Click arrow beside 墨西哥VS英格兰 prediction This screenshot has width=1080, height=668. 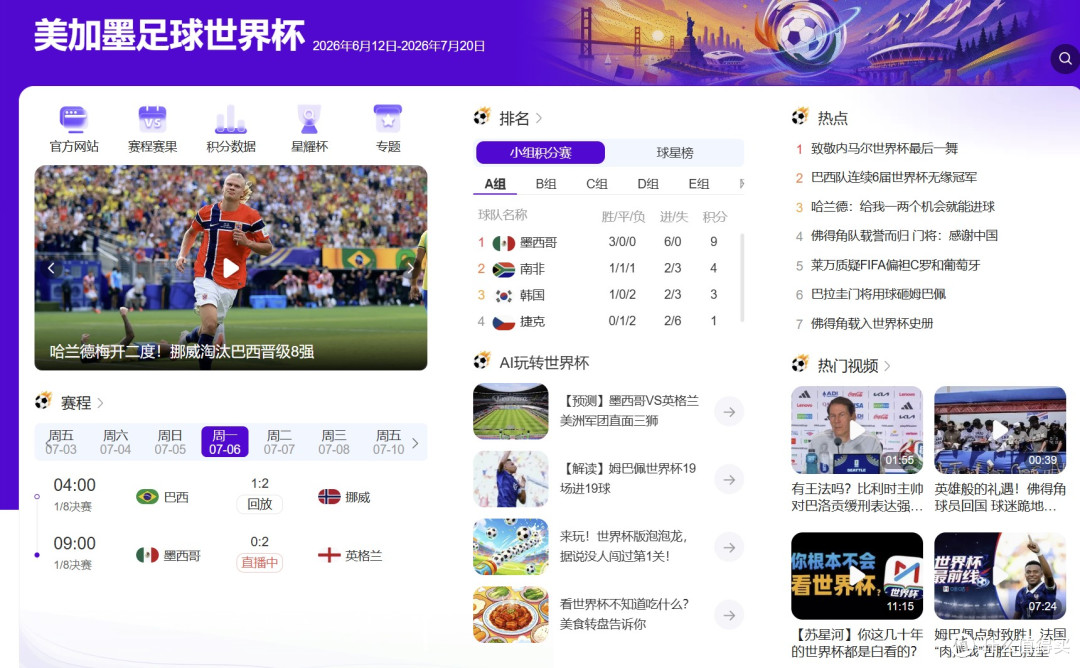[729, 412]
